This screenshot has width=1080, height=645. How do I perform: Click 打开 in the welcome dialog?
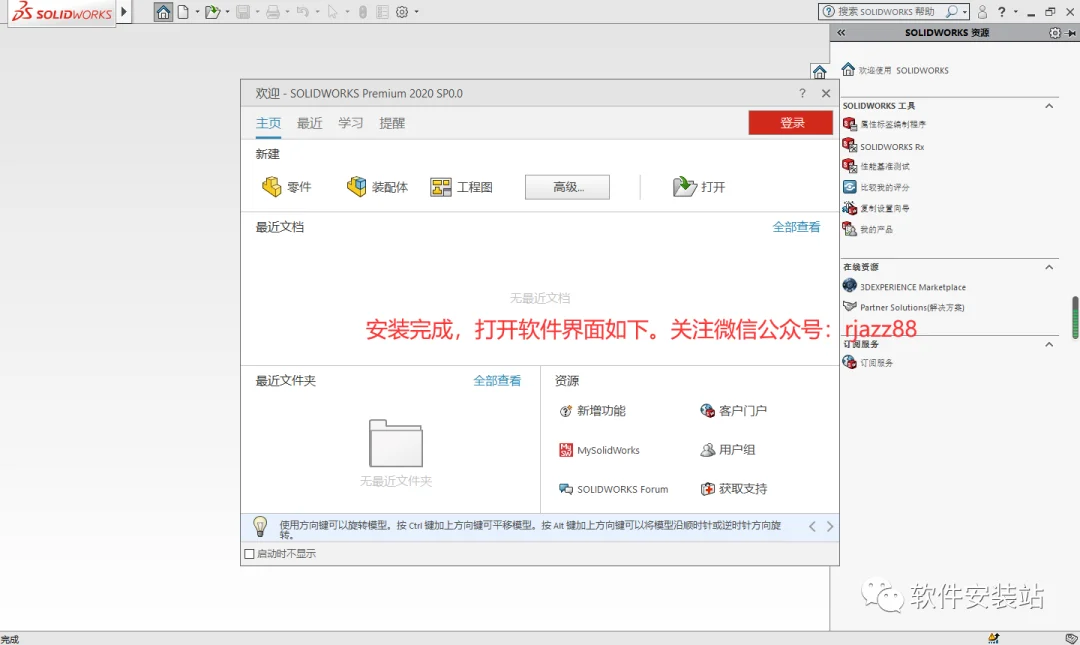tap(699, 187)
